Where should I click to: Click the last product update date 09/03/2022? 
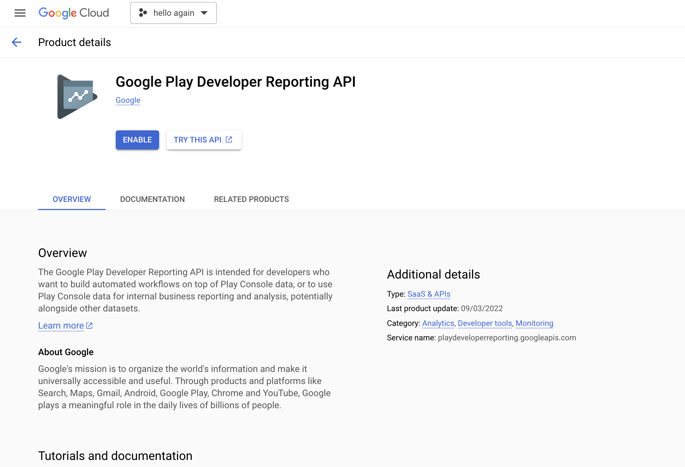(481, 308)
